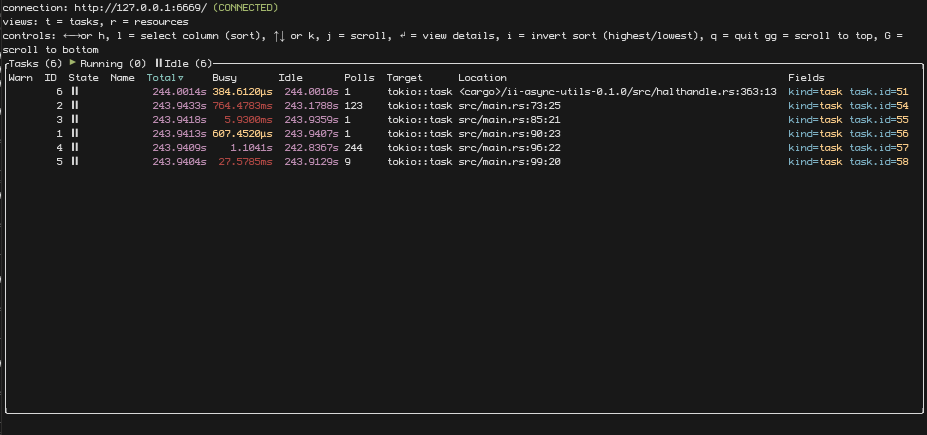Screen dimensions: 927x435
Task: Click idle value 242.8367s
Action: click(312, 148)
